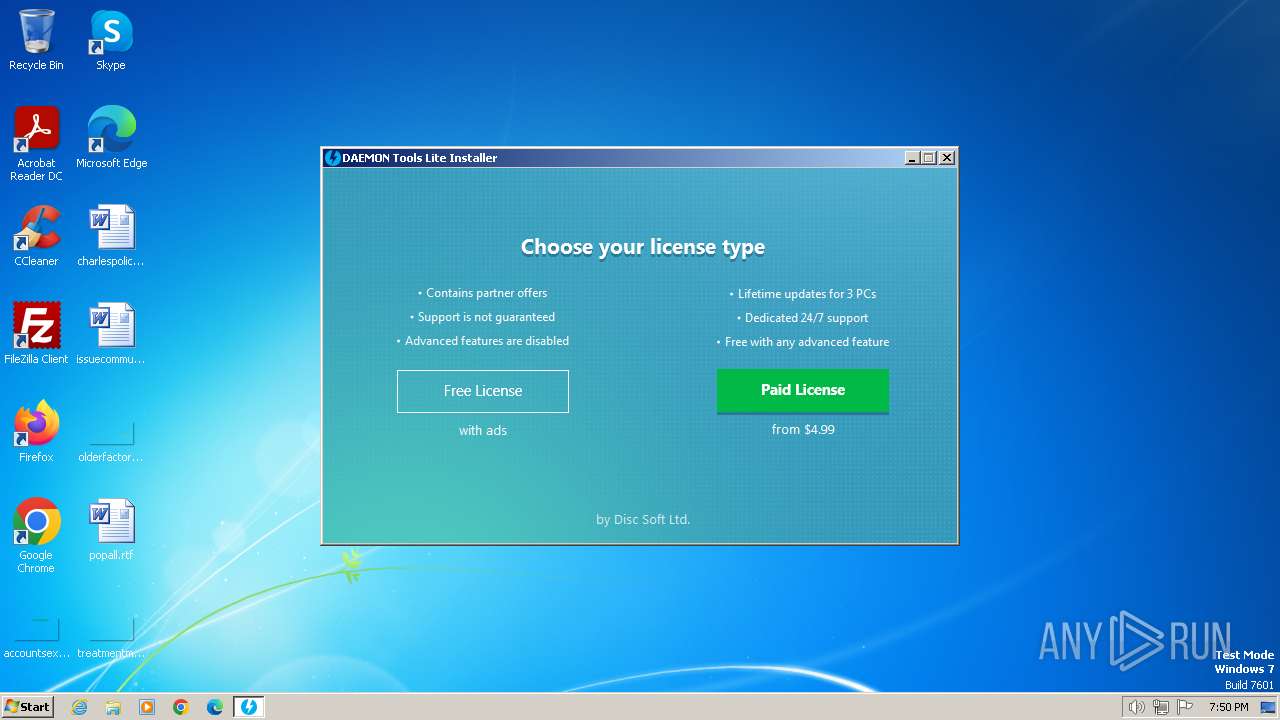This screenshot has height=720, width=1280.
Task: Open the FileZilla Client desktop shortcut
Action: tap(36, 334)
